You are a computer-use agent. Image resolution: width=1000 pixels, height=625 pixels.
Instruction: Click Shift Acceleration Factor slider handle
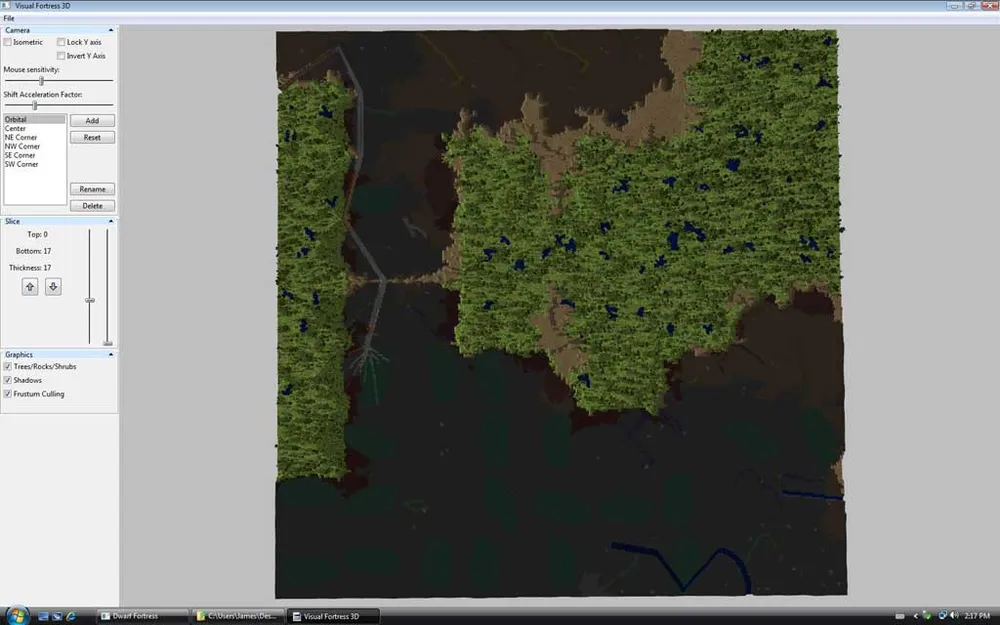(35, 105)
